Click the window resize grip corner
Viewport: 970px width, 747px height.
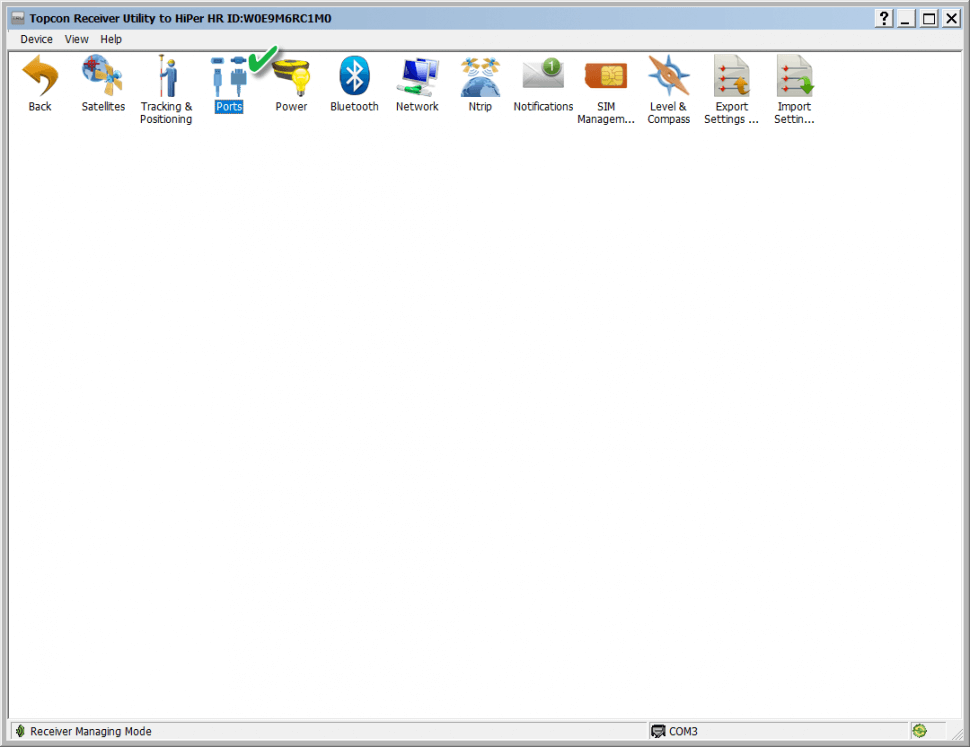(956, 733)
